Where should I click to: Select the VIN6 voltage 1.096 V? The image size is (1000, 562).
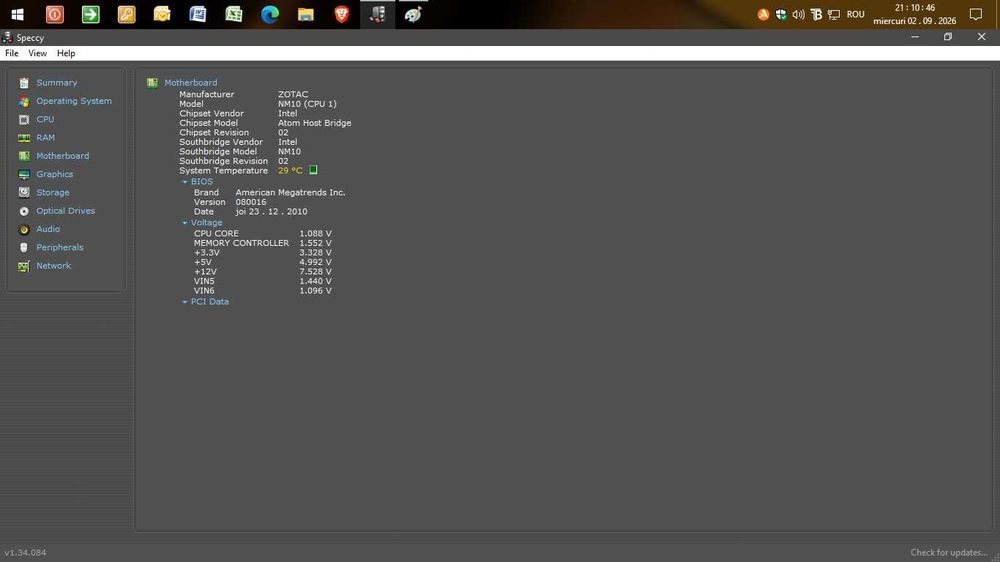pyautogui.click(x=315, y=291)
